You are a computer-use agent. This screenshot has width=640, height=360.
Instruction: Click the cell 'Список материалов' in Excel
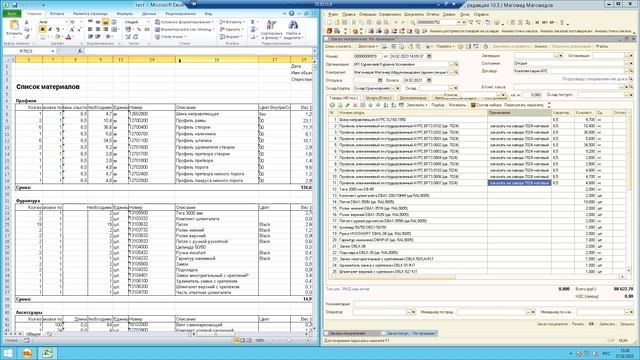[x=48, y=87]
